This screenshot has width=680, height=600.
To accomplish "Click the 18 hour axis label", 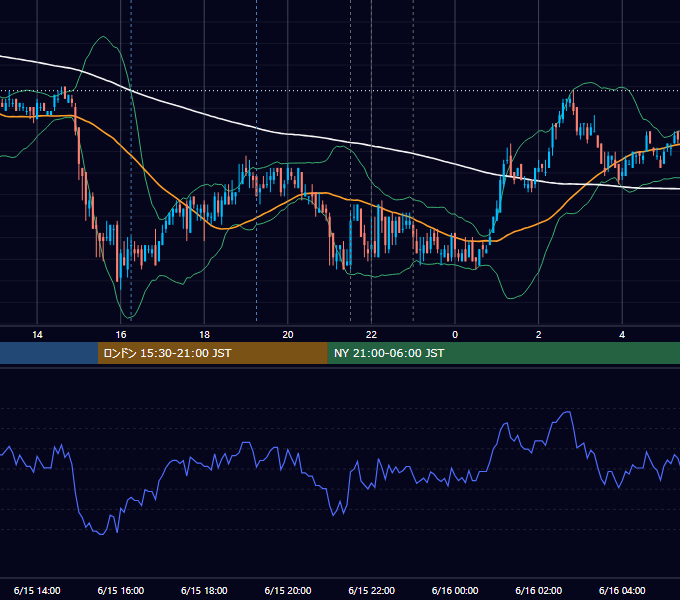I will 204,335.
